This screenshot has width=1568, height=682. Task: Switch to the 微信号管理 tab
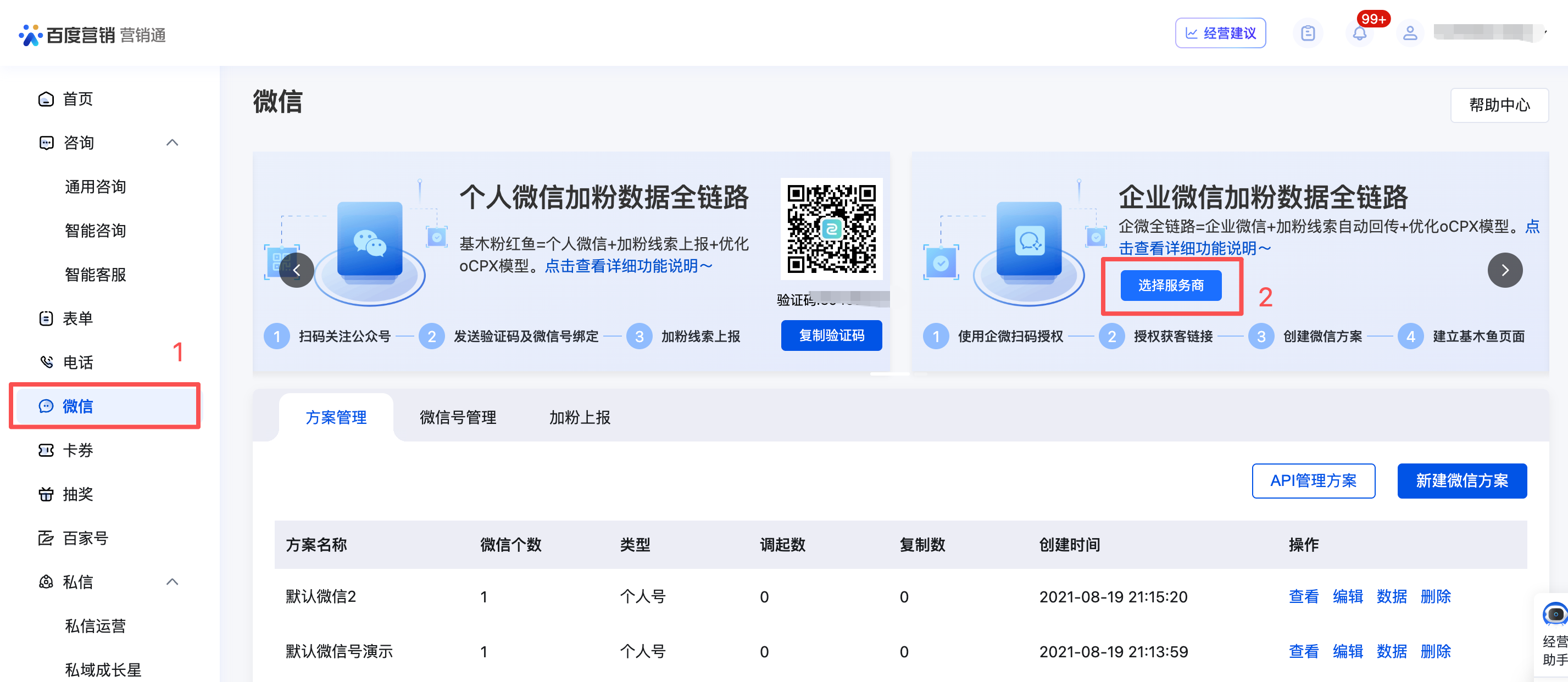click(458, 417)
